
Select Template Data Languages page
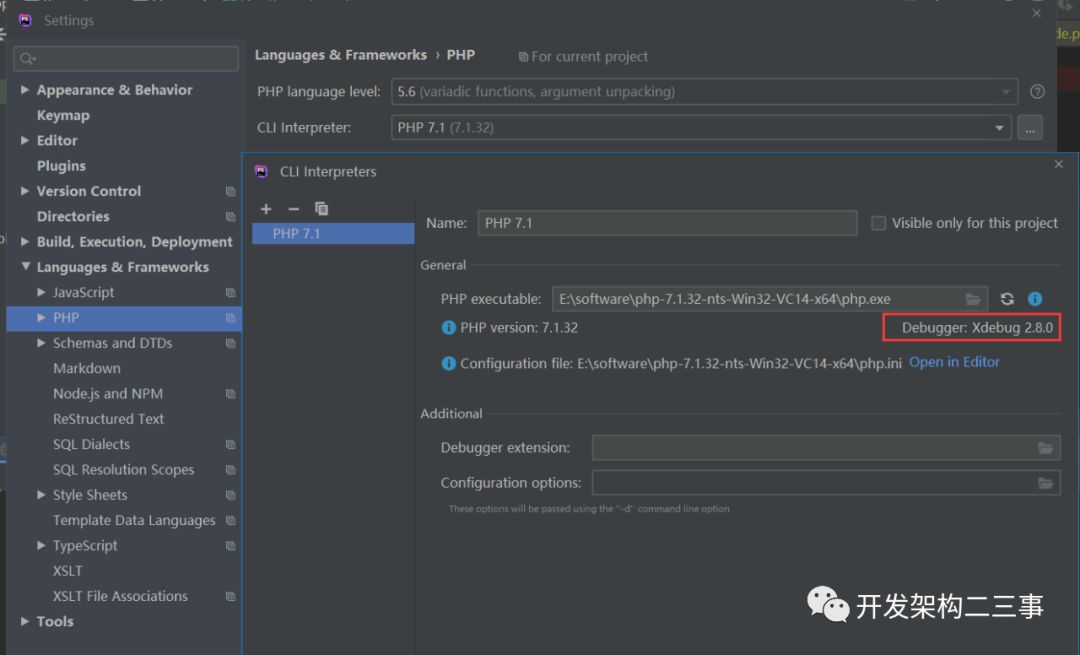click(134, 521)
